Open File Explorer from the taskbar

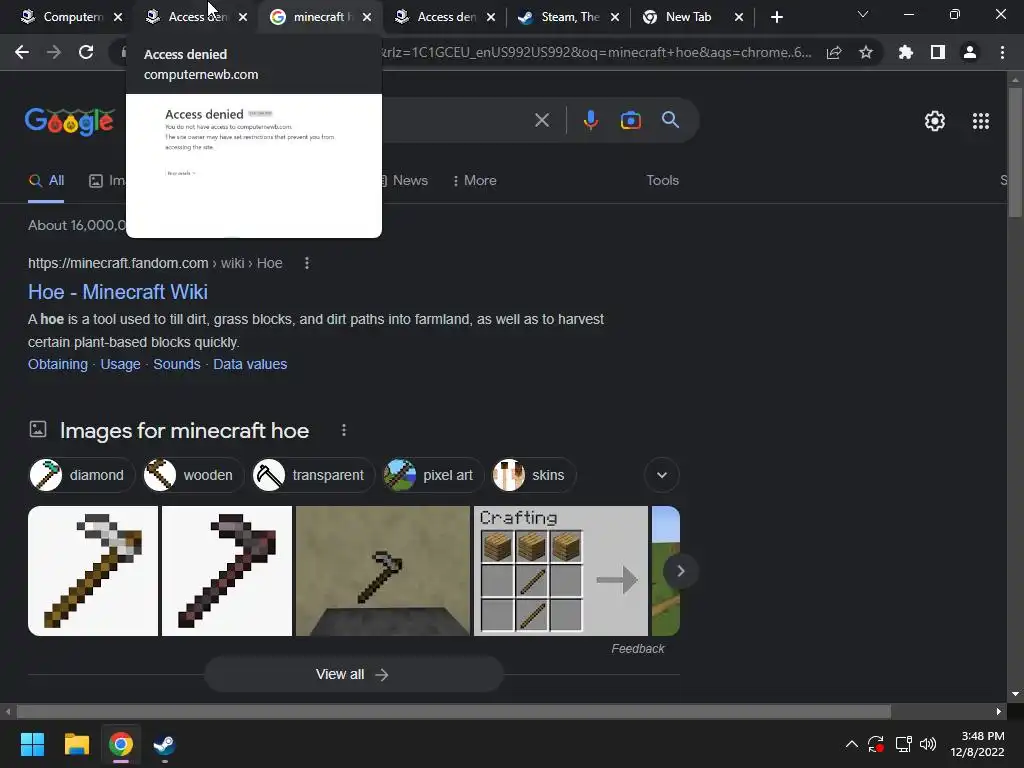[76, 744]
